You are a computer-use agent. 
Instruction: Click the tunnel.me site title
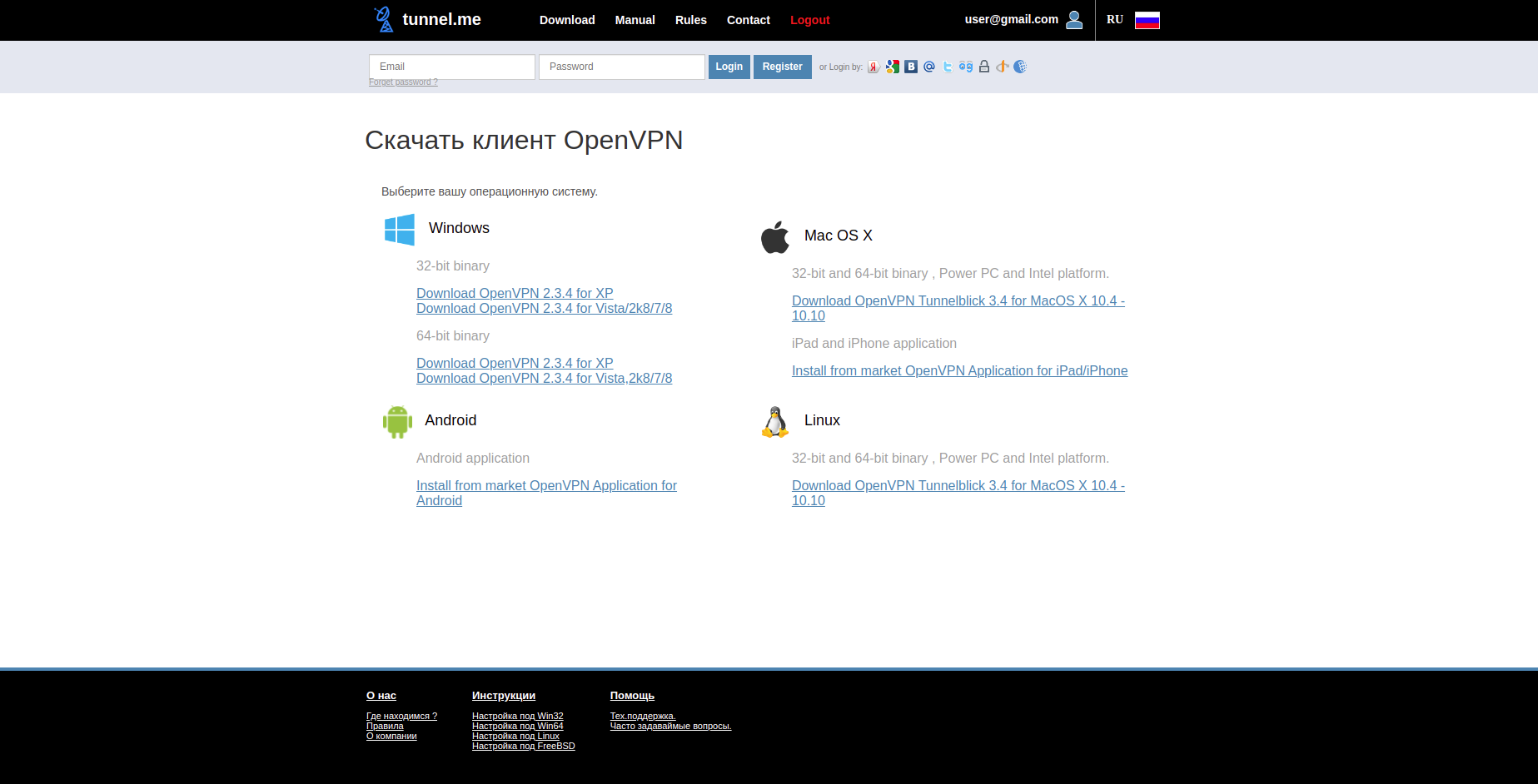441,19
